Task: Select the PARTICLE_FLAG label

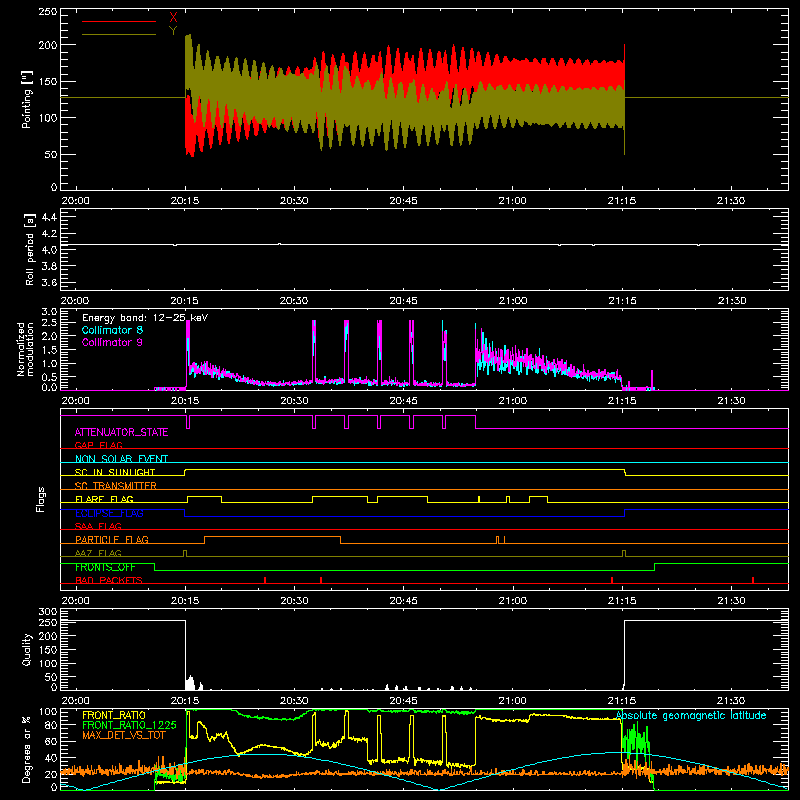Action: tap(112, 539)
